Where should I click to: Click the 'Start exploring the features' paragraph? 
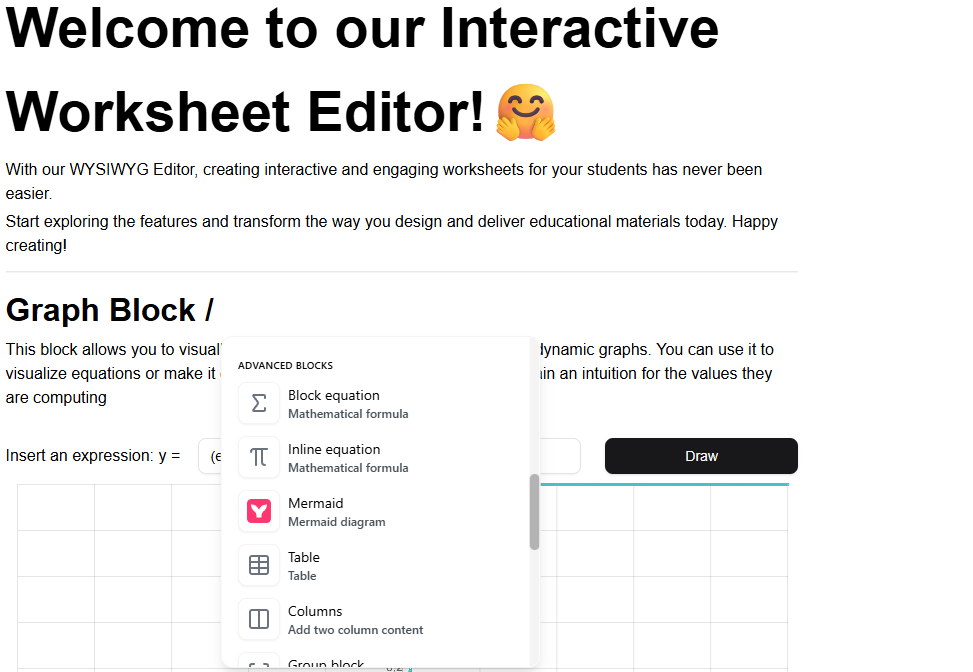(x=391, y=222)
